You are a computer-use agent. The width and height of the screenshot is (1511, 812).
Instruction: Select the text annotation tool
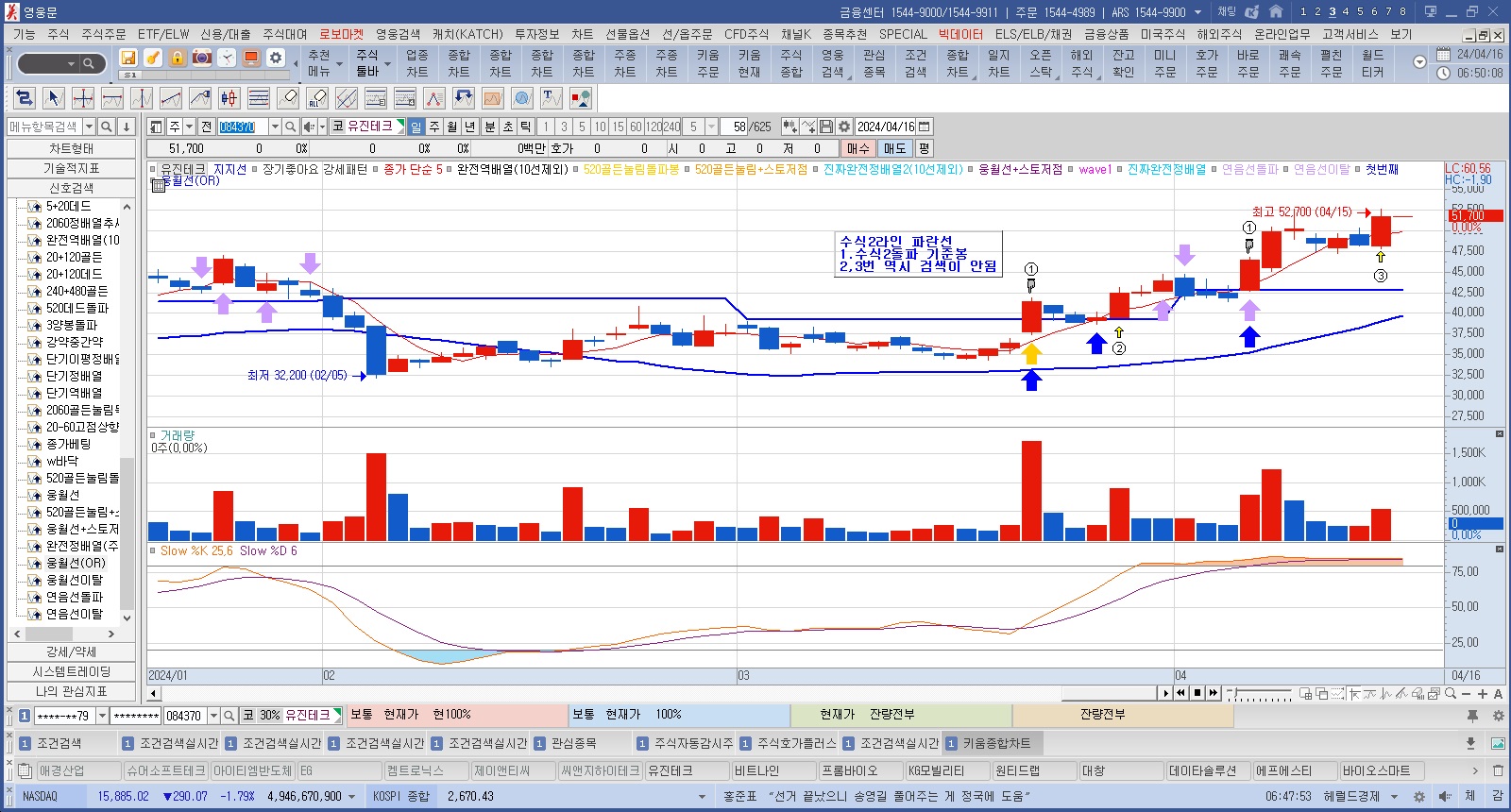tap(552, 98)
